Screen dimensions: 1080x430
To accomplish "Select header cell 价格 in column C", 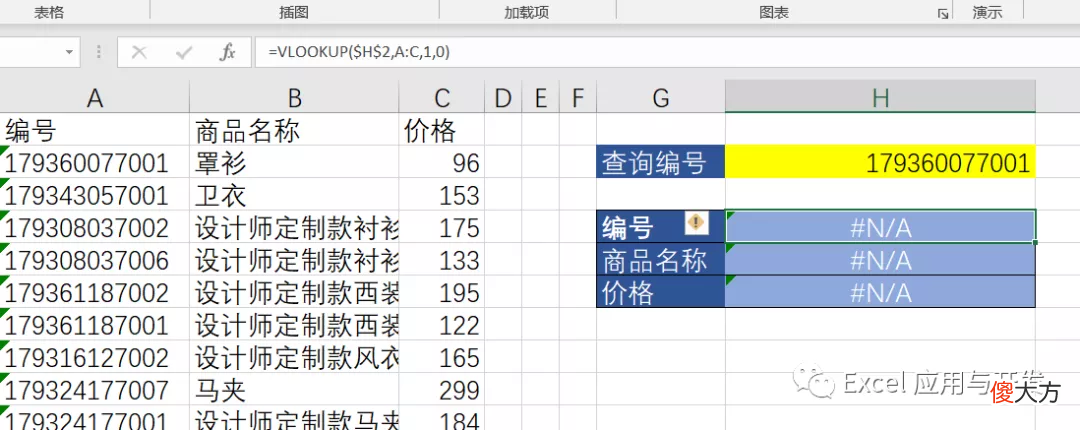I will pos(442,130).
